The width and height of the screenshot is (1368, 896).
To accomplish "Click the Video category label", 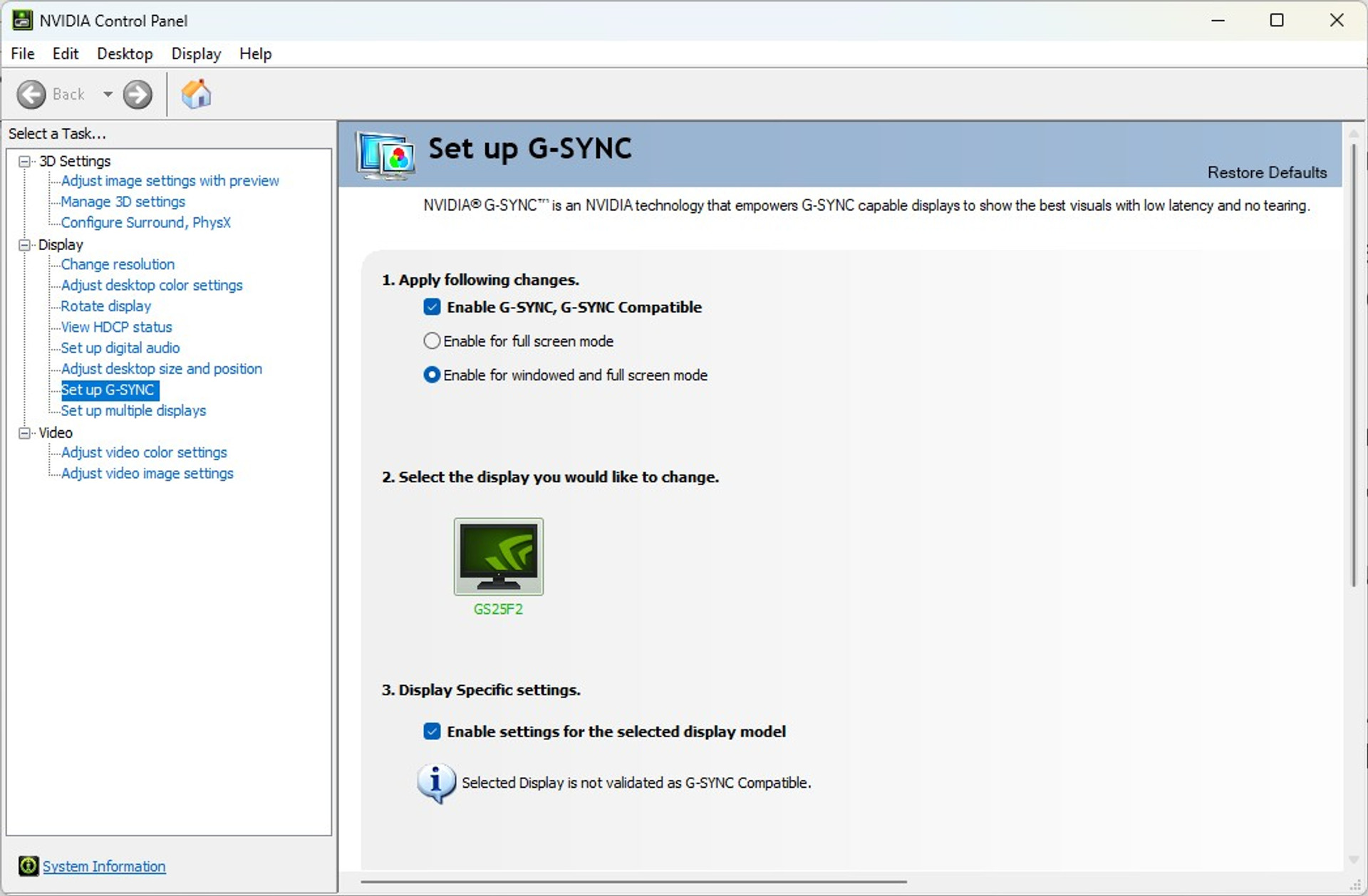I will (x=56, y=432).
